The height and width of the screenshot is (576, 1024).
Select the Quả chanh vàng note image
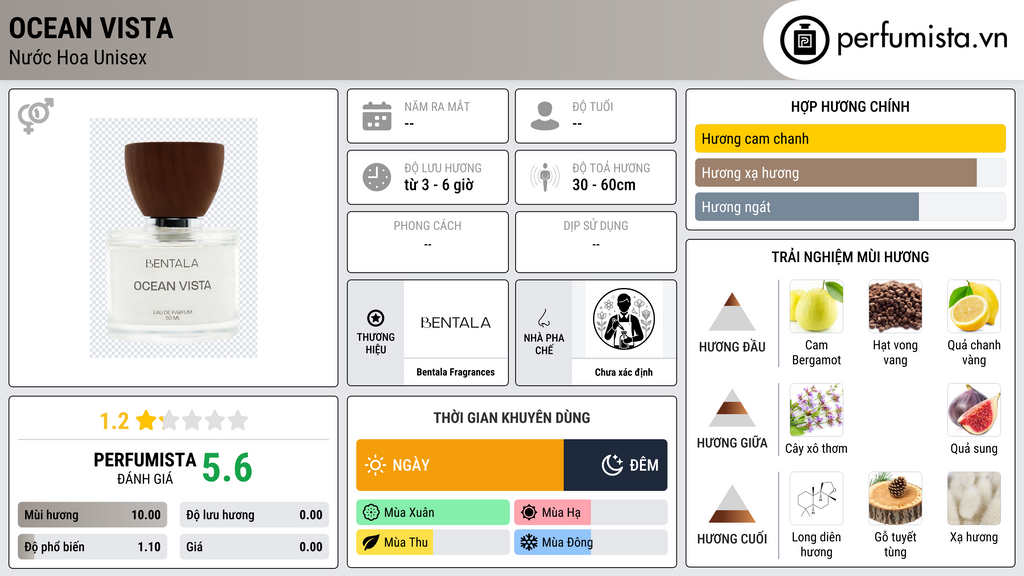974,306
